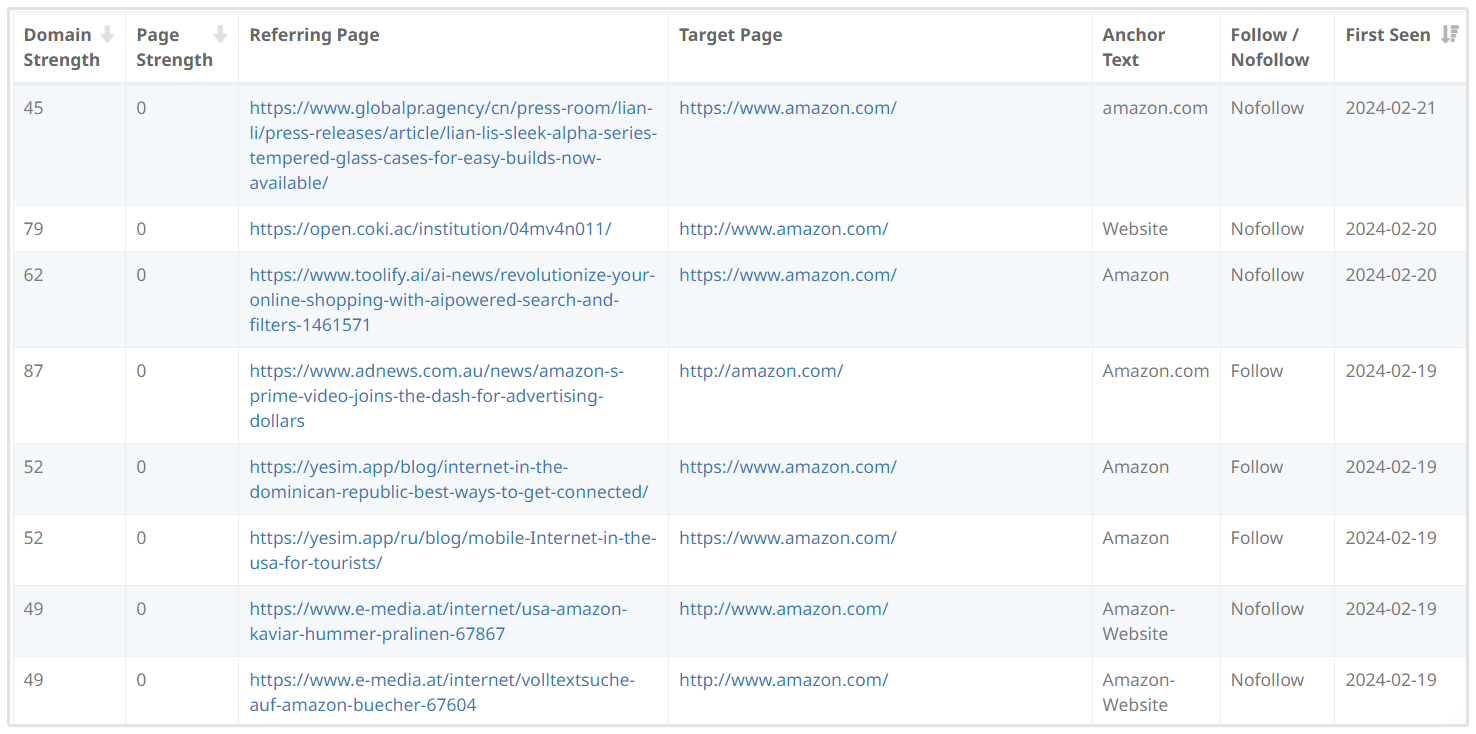Open target page link in open.coki.ac row
Image resolution: width=1476 pixels, height=734 pixels.
(x=783, y=229)
